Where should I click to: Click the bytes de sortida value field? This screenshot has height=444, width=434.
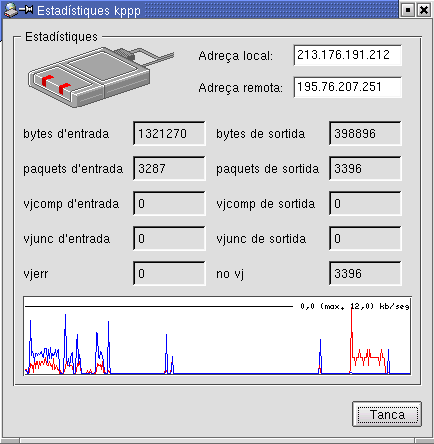tap(365, 134)
